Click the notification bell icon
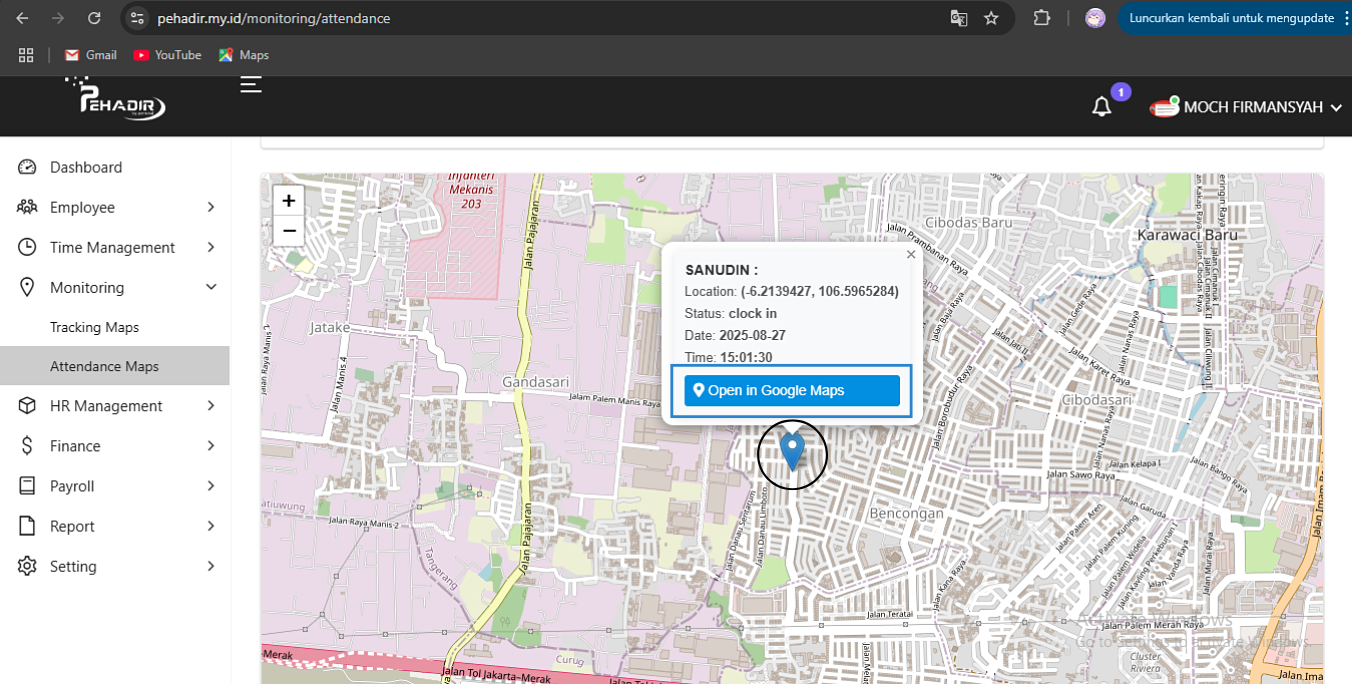 click(1101, 106)
